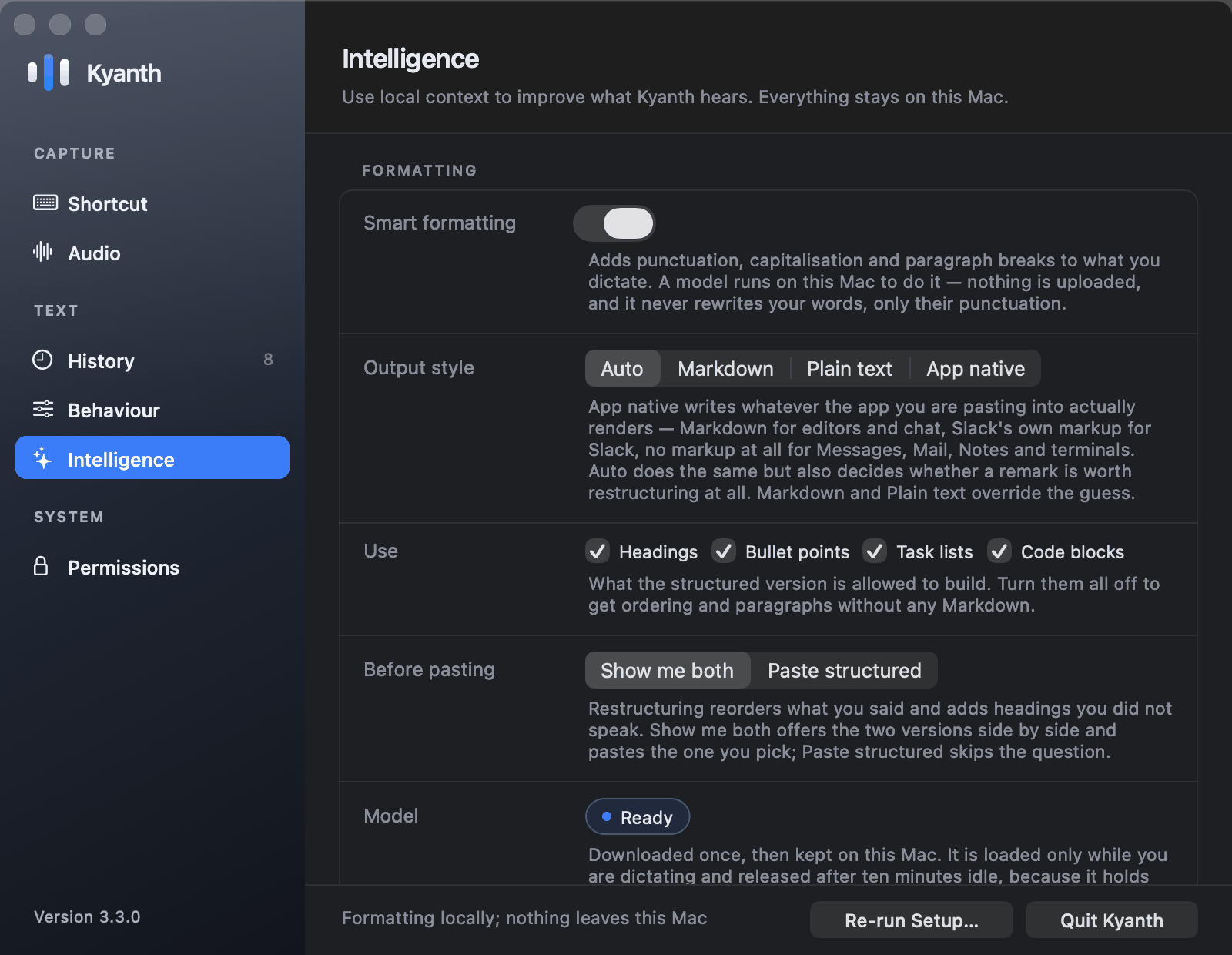Click the Kyanth logo icon
This screenshot has width=1232, height=955.
coord(49,72)
